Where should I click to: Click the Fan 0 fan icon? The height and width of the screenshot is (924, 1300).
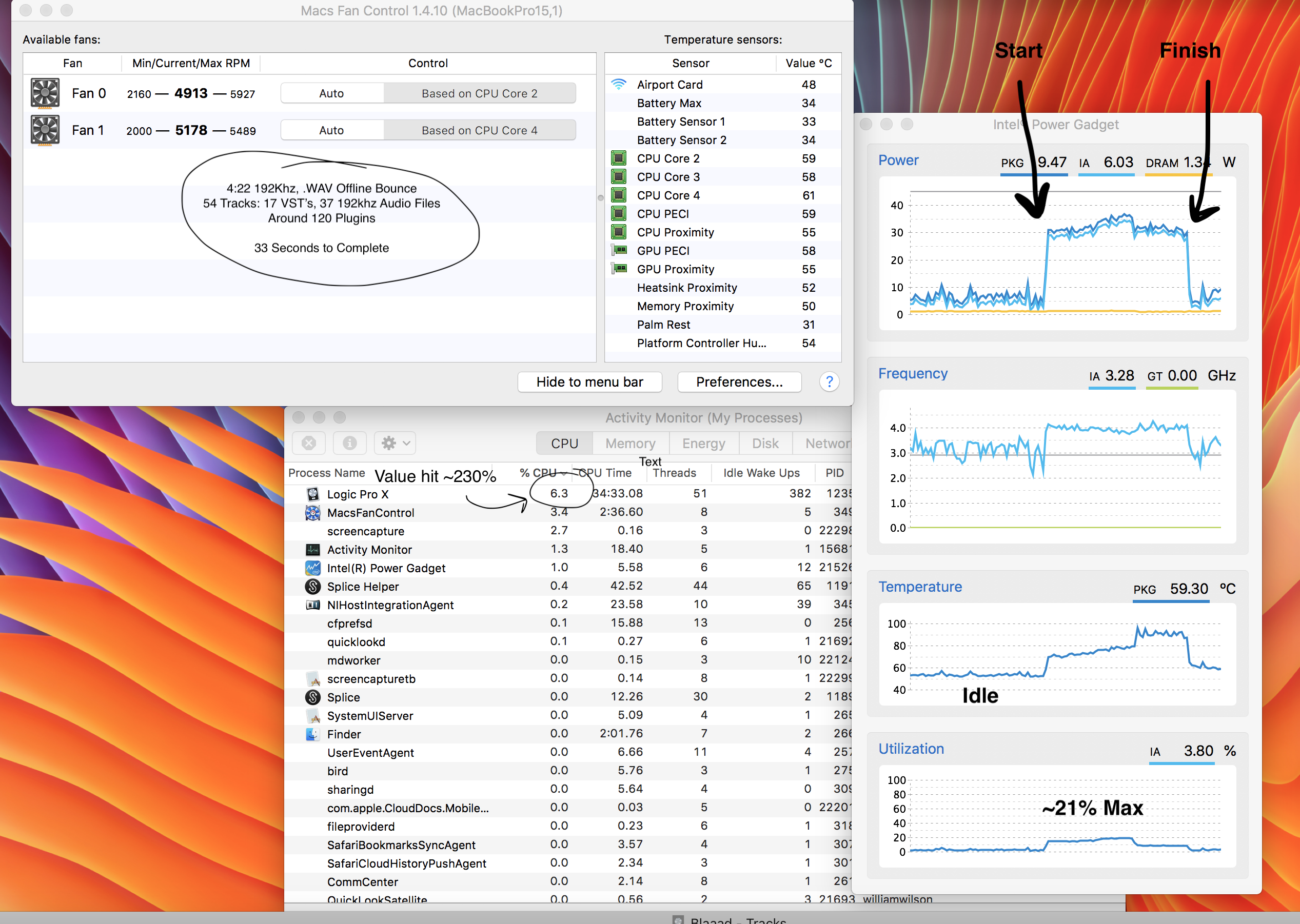click(45, 93)
